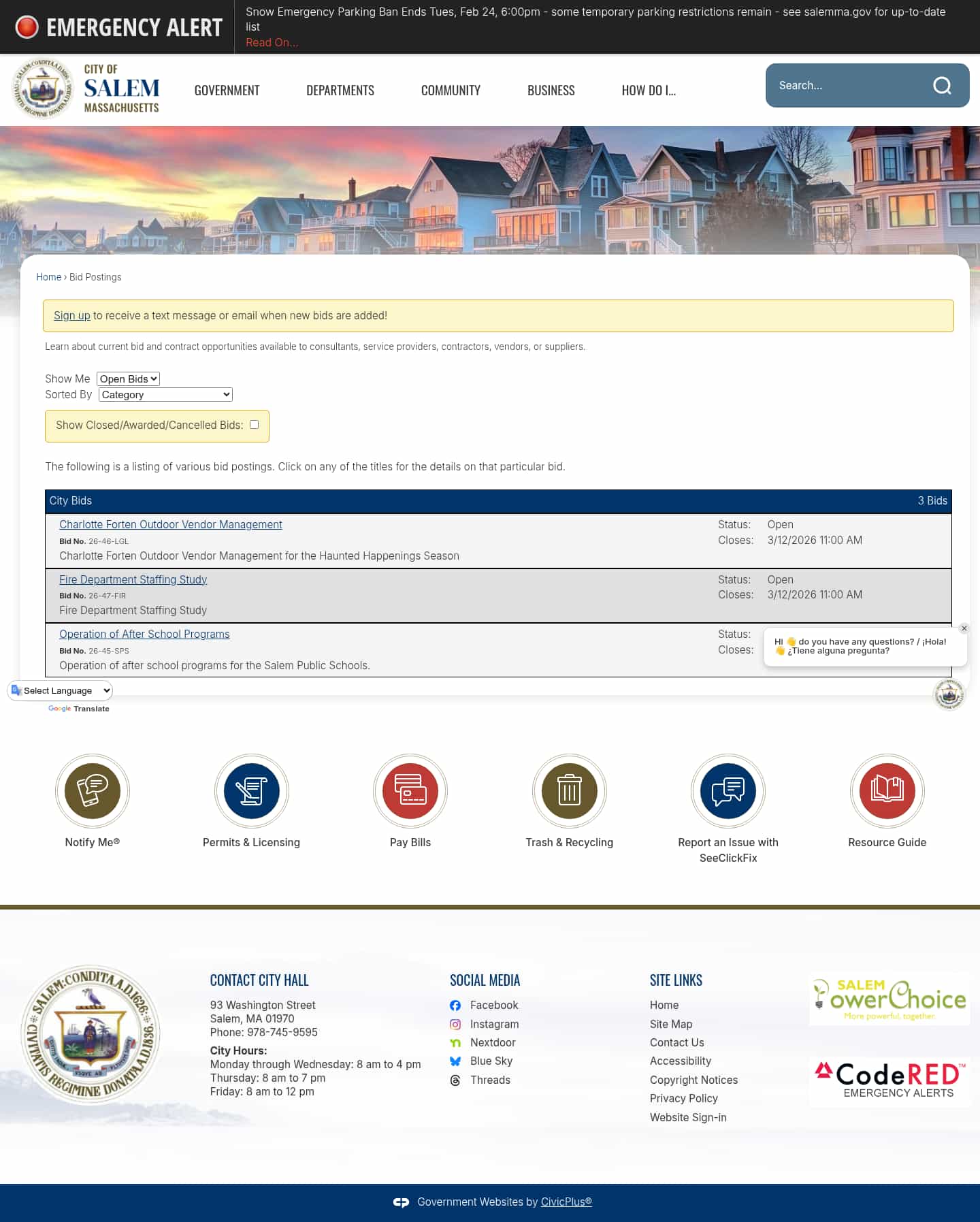Image resolution: width=980 pixels, height=1222 pixels.
Task: Open the Community menu
Action: [451, 91]
